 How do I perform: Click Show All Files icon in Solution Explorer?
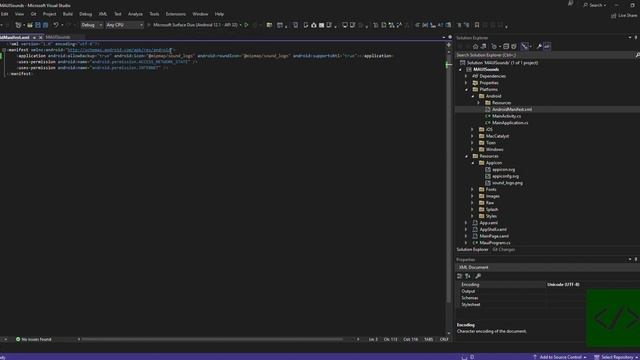pyautogui.click(x=514, y=47)
